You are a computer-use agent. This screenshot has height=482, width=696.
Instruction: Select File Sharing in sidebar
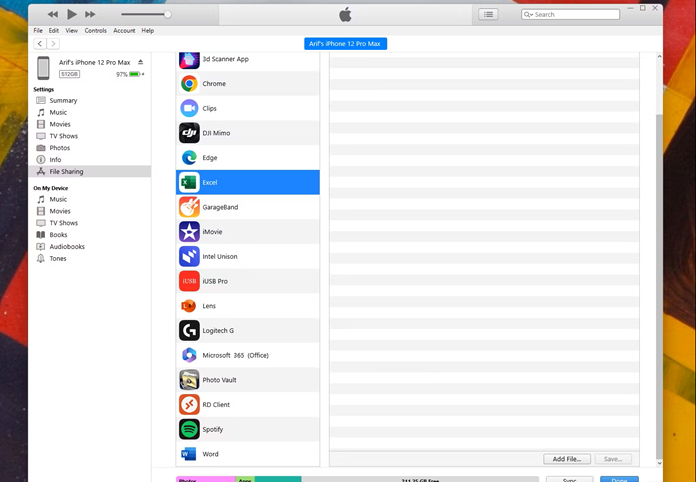pyautogui.click(x=90, y=171)
